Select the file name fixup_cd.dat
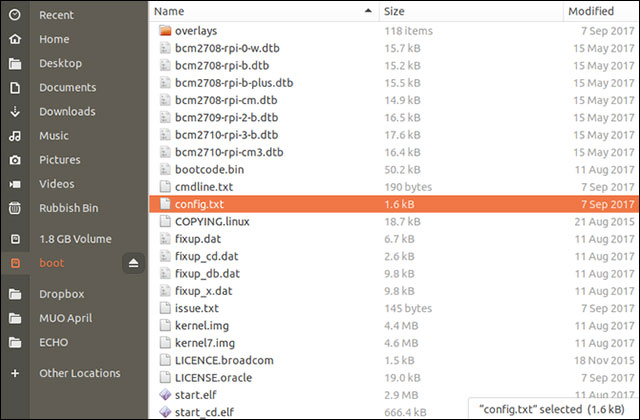The height and width of the screenshot is (420, 640). tap(207, 256)
